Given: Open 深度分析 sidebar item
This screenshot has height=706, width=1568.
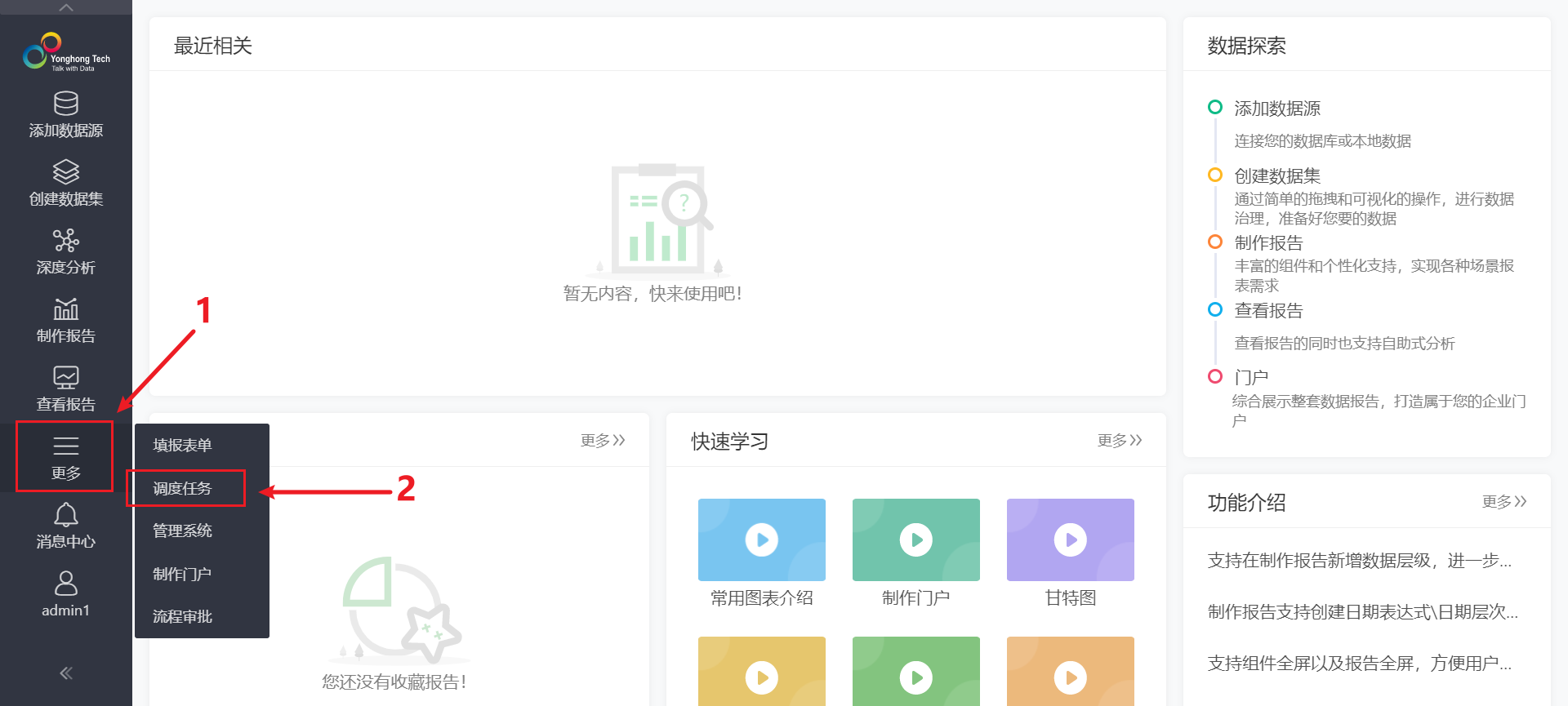Looking at the screenshot, I should (66, 252).
